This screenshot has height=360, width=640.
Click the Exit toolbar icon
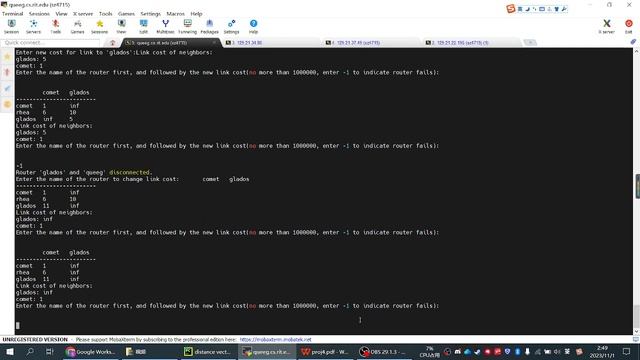[629, 27]
